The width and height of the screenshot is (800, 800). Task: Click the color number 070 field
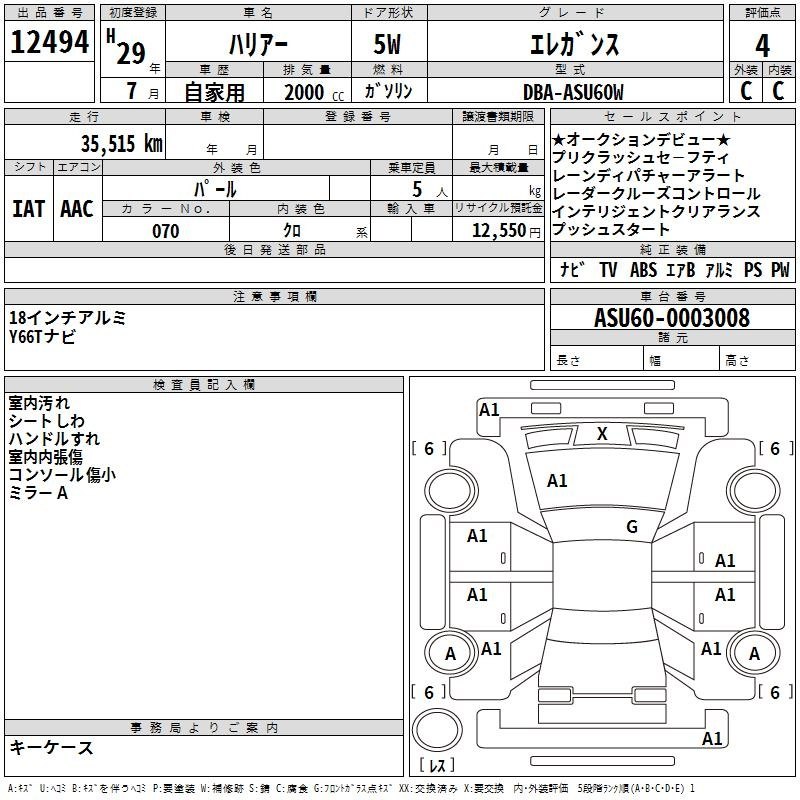click(x=165, y=231)
